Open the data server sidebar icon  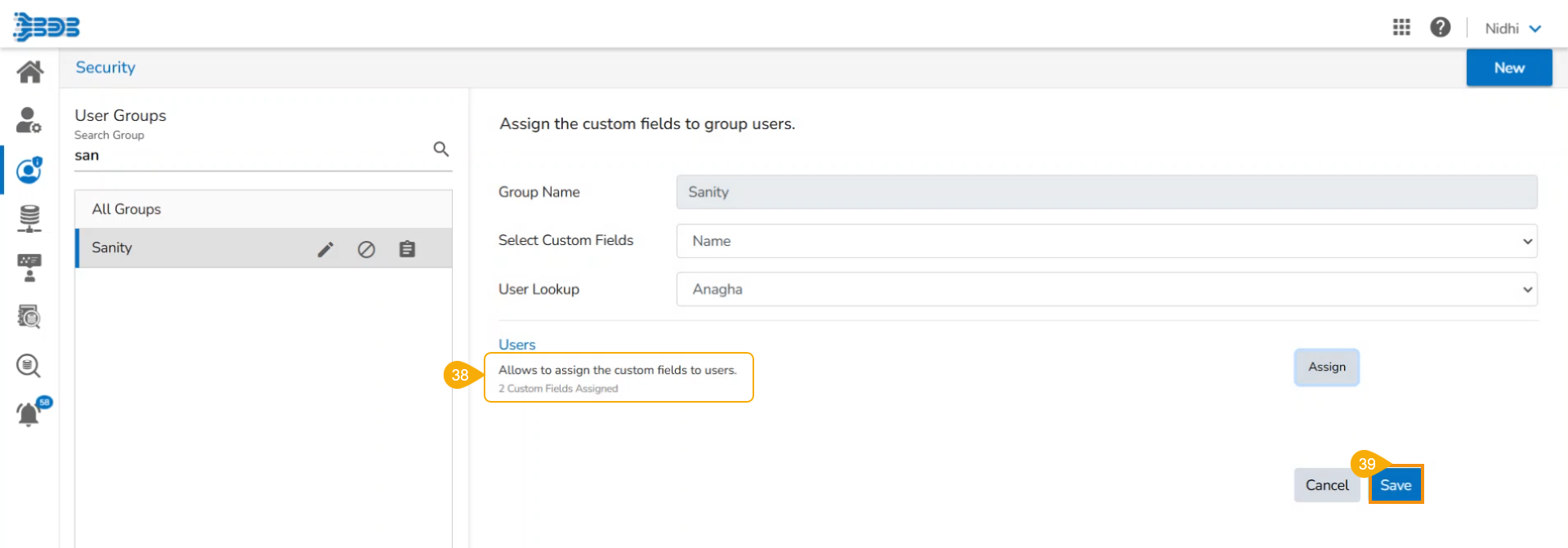click(29, 219)
